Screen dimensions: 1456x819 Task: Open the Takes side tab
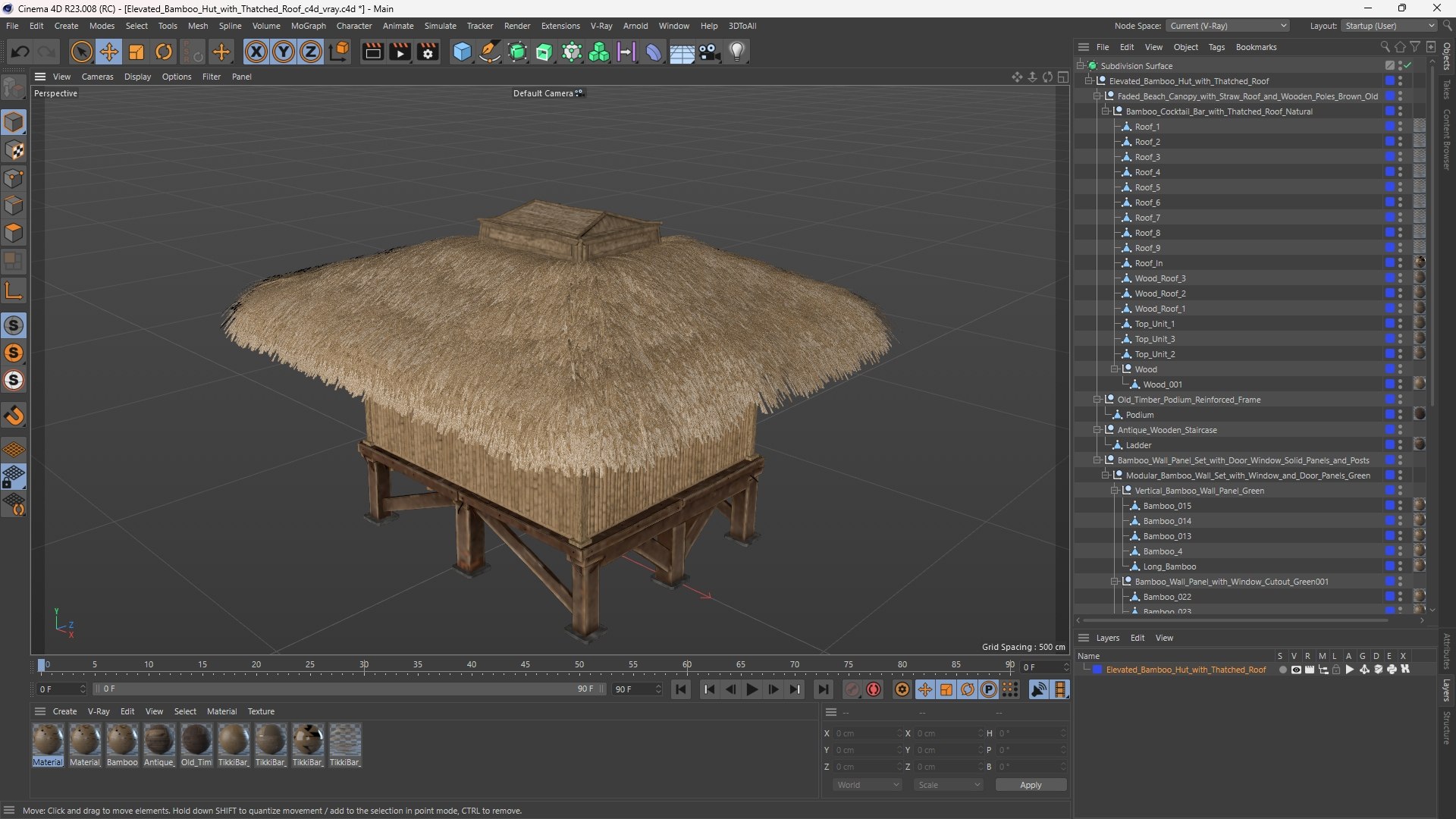click(1447, 89)
